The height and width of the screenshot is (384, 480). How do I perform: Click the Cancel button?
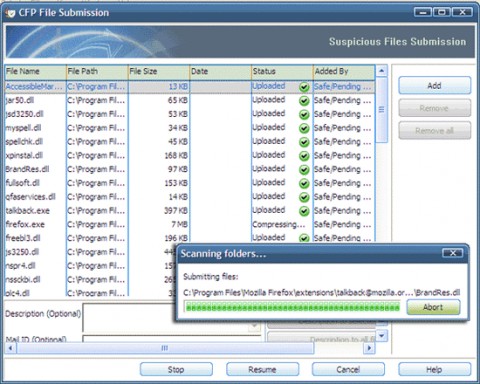[x=348, y=369]
